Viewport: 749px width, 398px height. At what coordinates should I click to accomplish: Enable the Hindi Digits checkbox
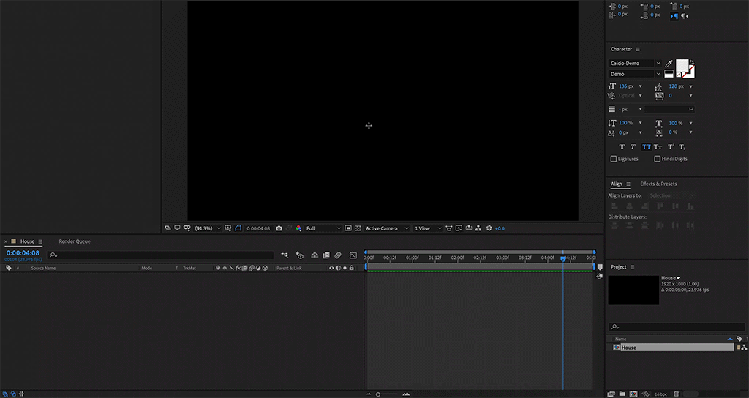657,159
